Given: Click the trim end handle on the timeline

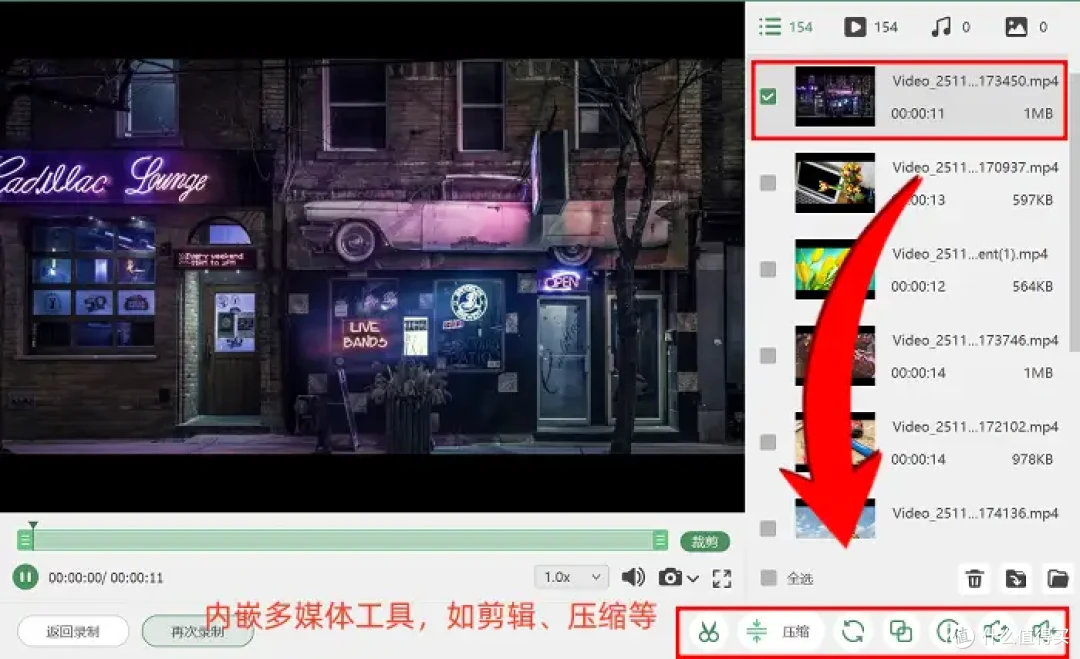Looking at the screenshot, I should 660,540.
